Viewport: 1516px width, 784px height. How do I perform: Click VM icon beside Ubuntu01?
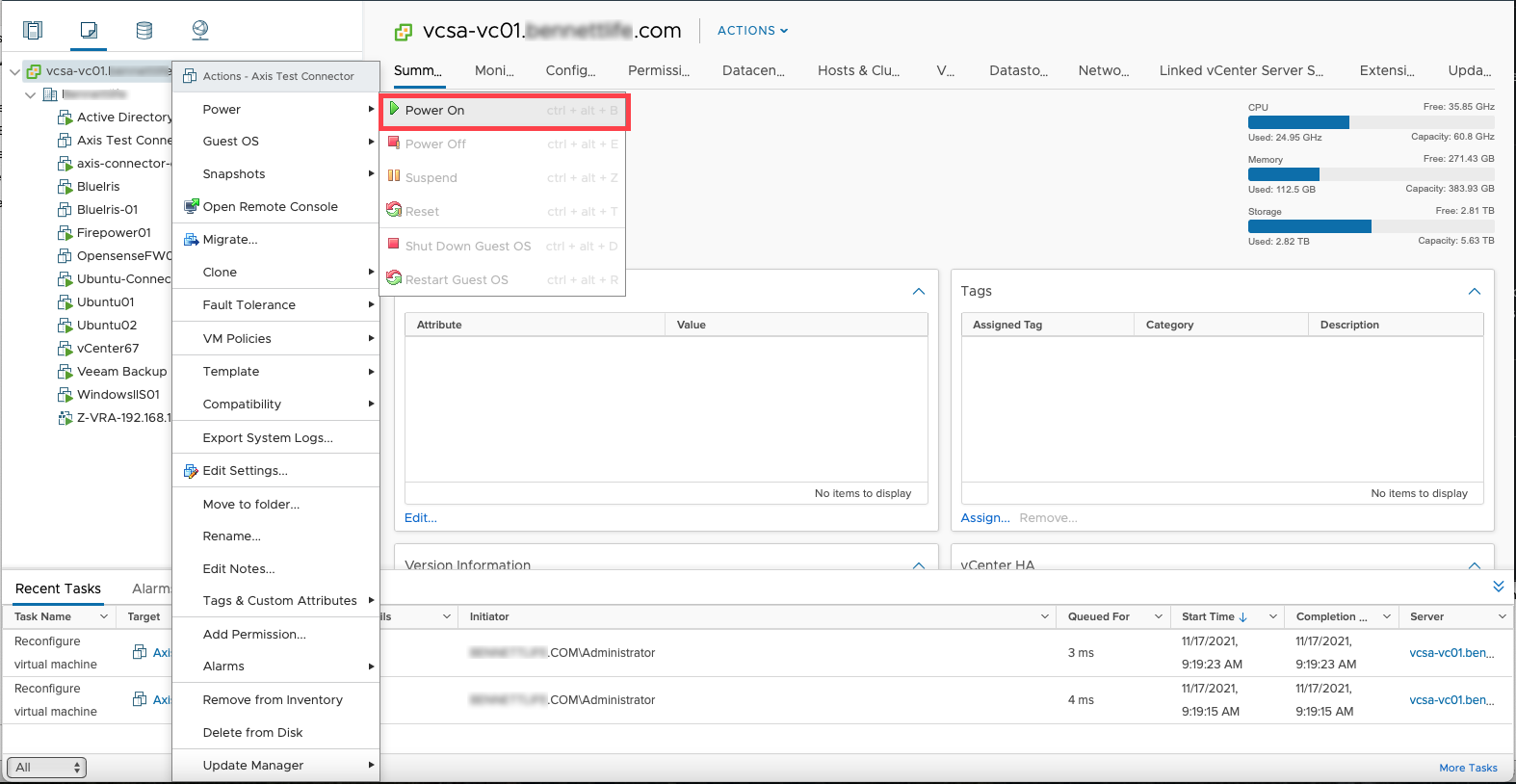click(65, 302)
